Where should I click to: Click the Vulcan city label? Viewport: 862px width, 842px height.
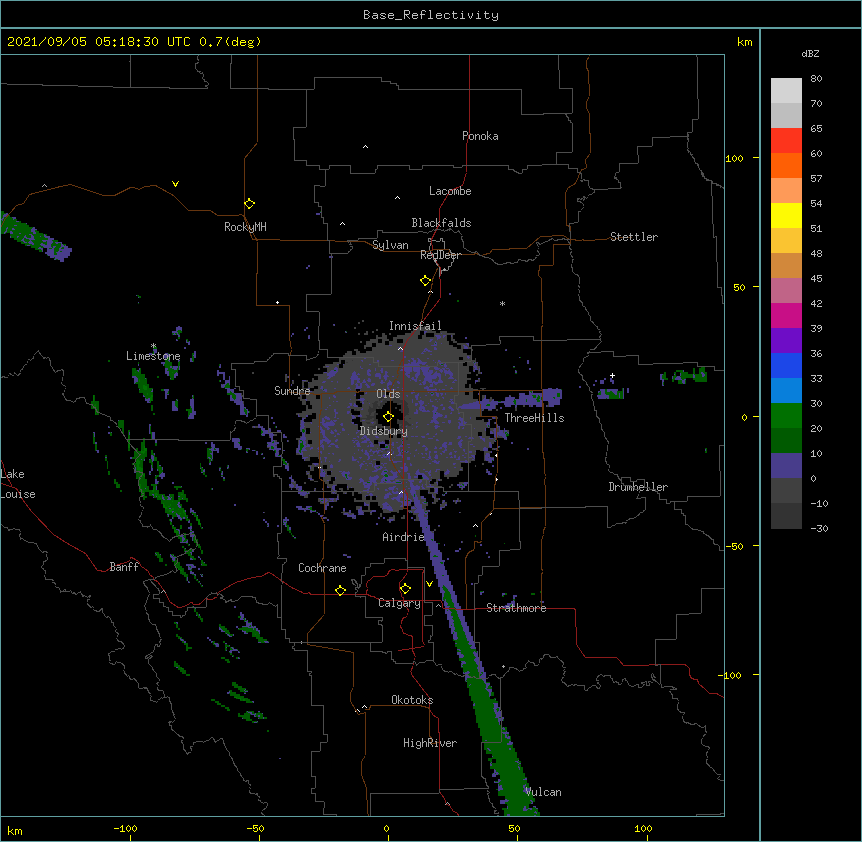coord(543,792)
